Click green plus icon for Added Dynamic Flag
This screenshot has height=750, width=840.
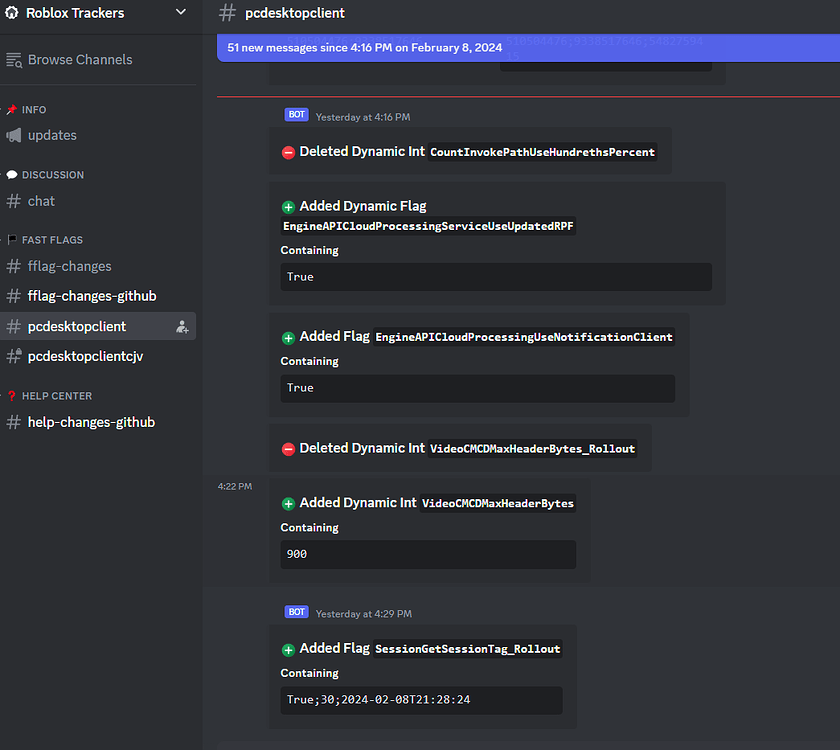288,207
